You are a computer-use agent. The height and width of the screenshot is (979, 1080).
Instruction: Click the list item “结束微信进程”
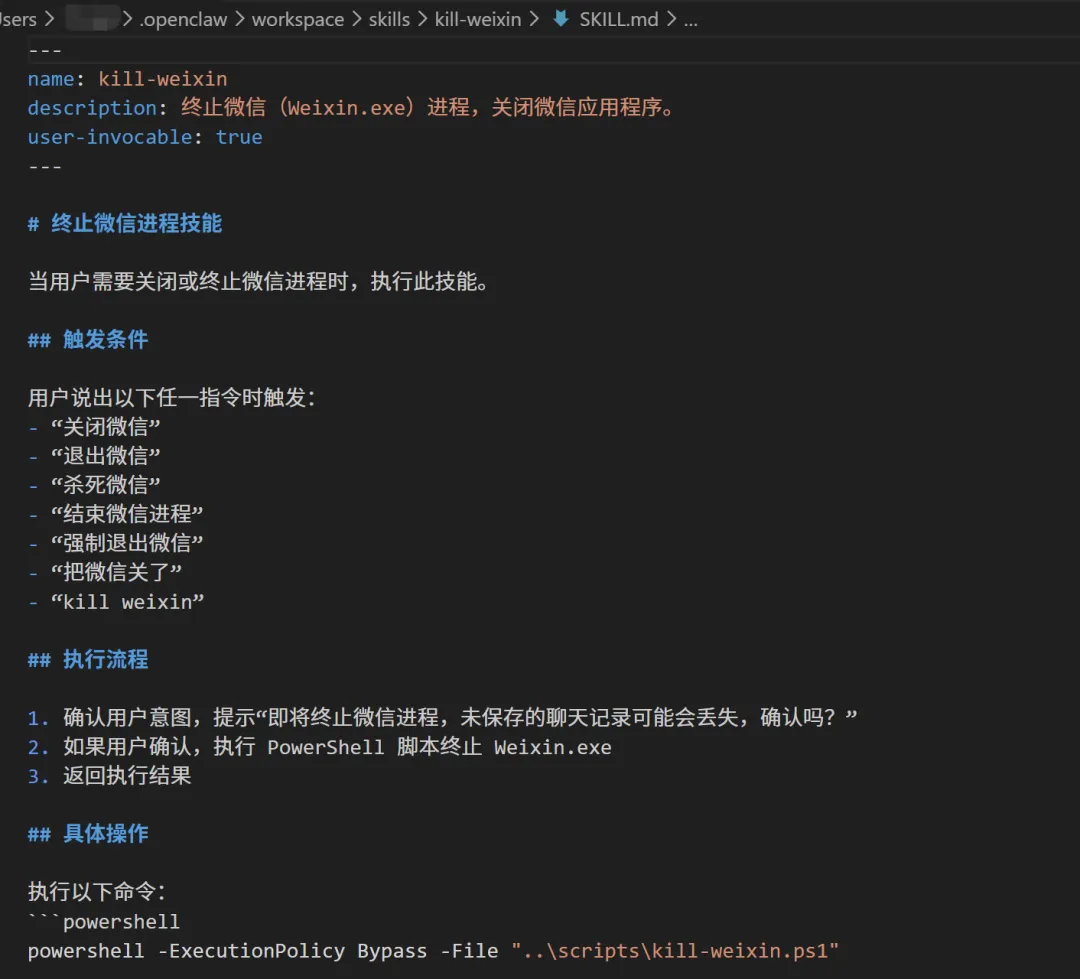click(127, 514)
